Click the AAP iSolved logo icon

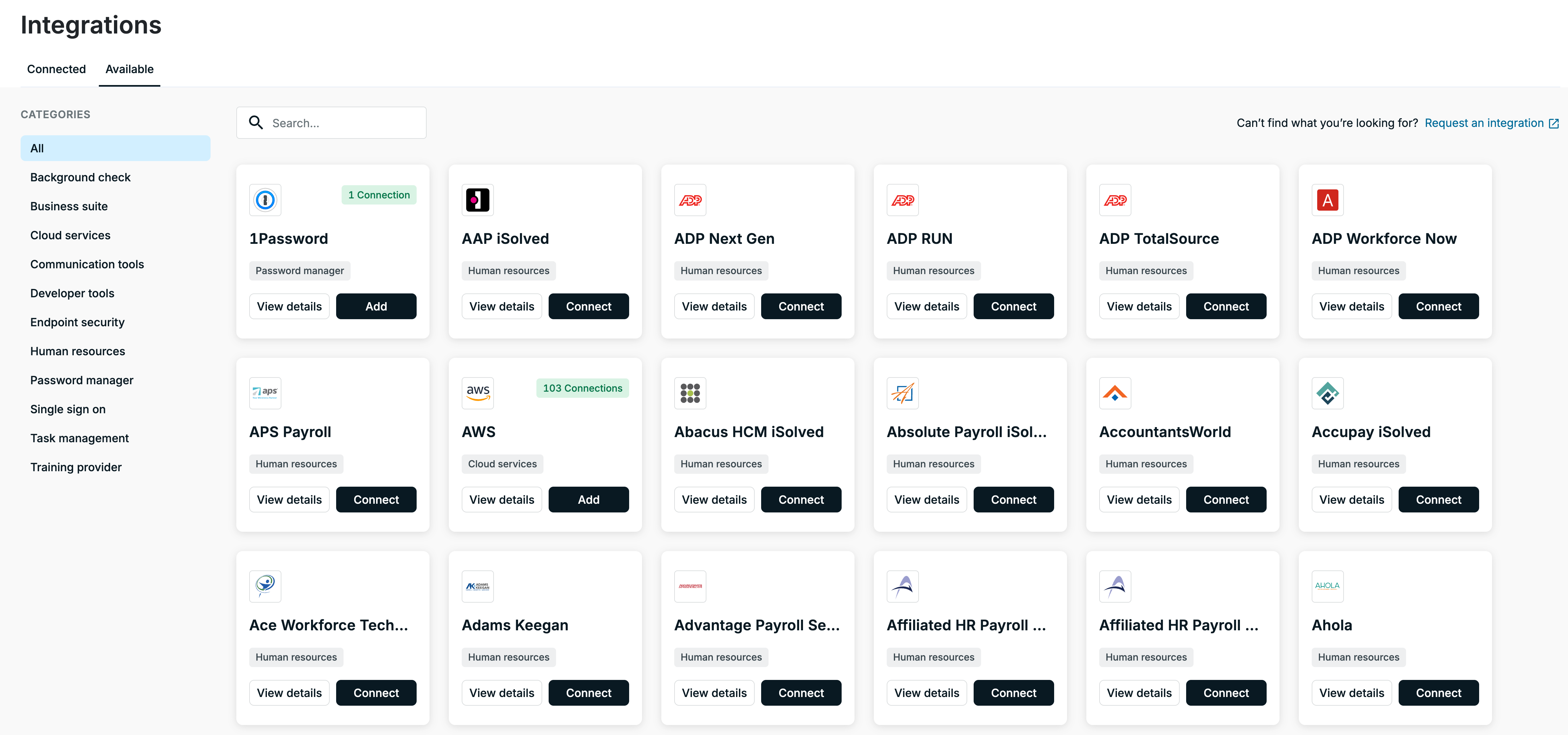[478, 200]
